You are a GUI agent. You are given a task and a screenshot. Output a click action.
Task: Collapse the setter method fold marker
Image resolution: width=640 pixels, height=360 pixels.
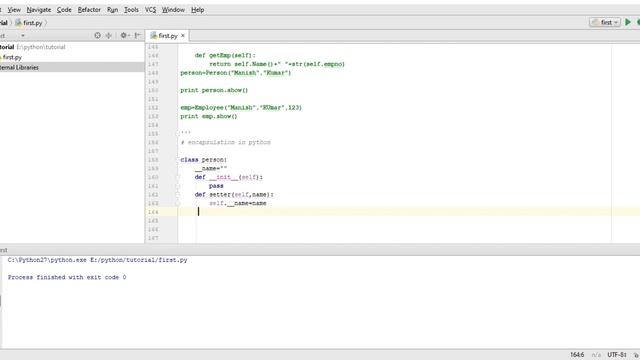(178, 195)
